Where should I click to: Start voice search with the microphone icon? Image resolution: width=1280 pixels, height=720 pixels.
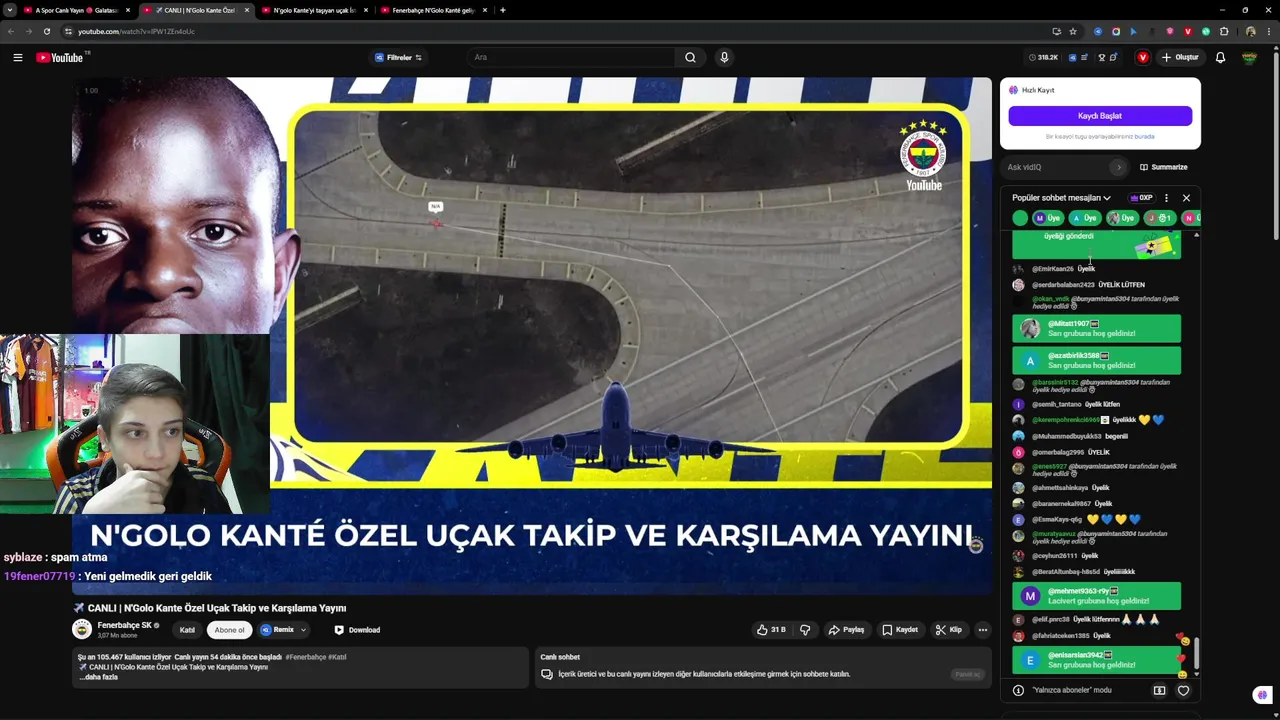[x=724, y=57]
